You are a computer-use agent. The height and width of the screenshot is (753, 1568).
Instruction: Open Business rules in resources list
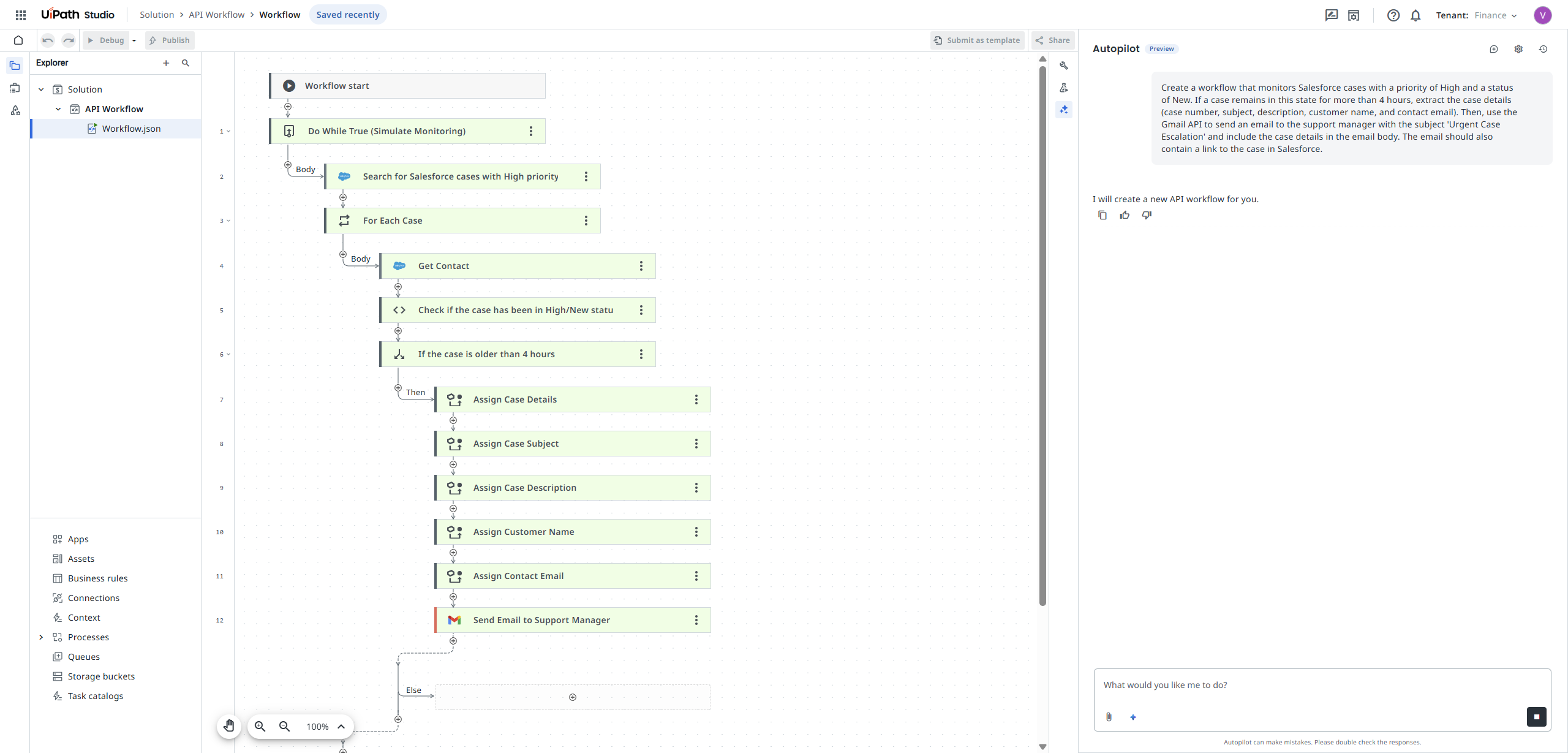coord(97,578)
